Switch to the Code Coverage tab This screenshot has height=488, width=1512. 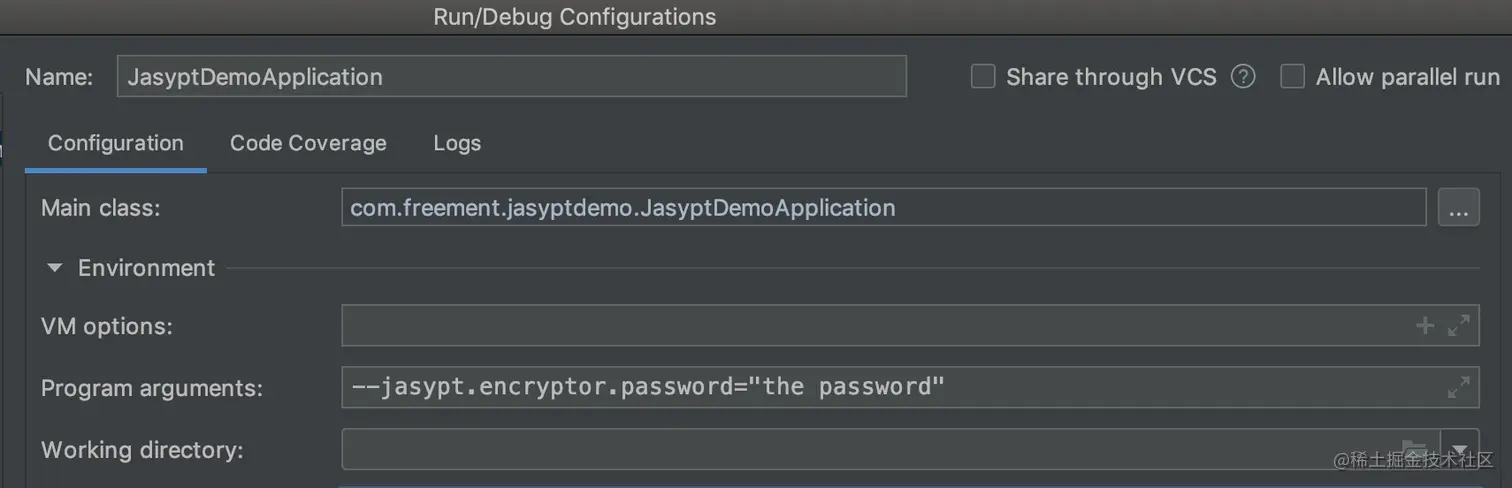click(308, 143)
